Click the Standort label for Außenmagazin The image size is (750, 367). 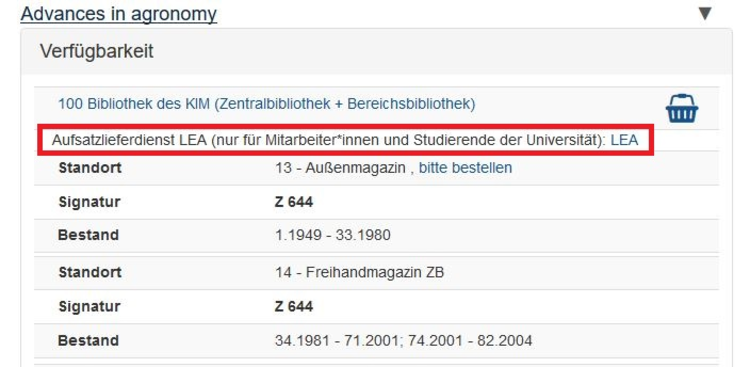point(90,168)
